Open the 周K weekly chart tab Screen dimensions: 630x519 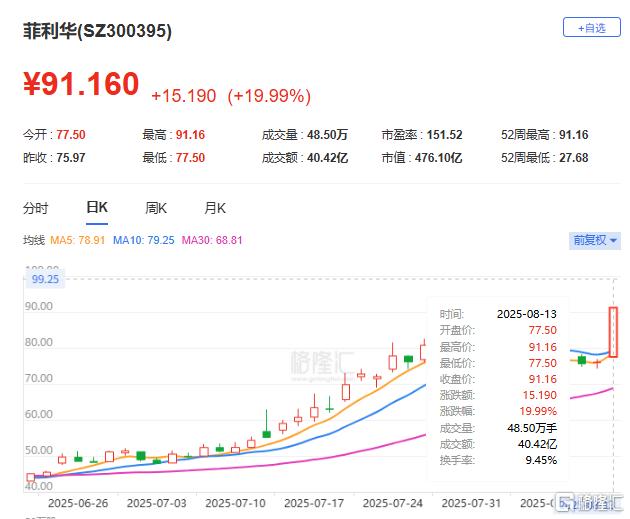156,208
